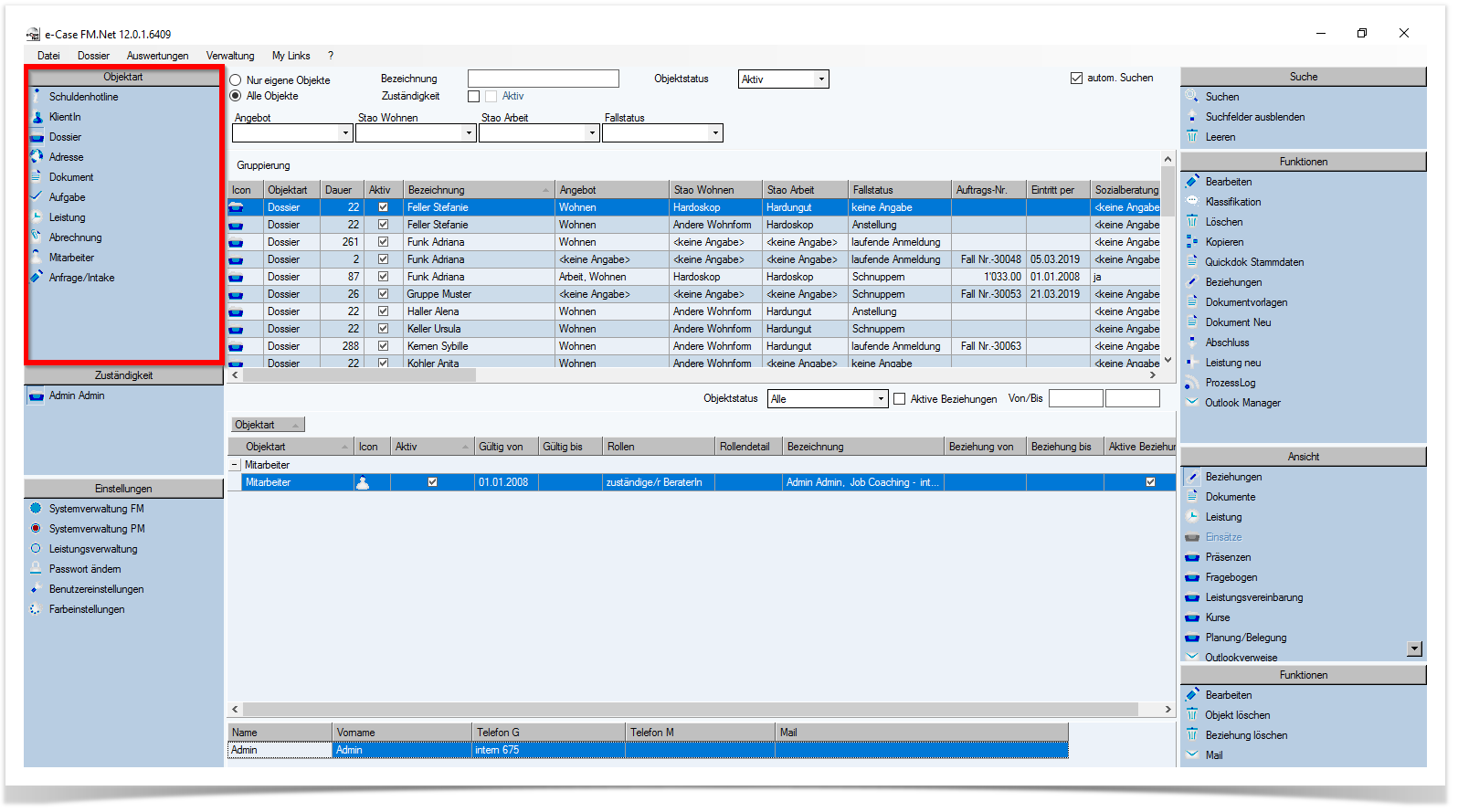1458x812 pixels.
Task: Select the Alle Objekte radio button
Action: click(236, 96)
